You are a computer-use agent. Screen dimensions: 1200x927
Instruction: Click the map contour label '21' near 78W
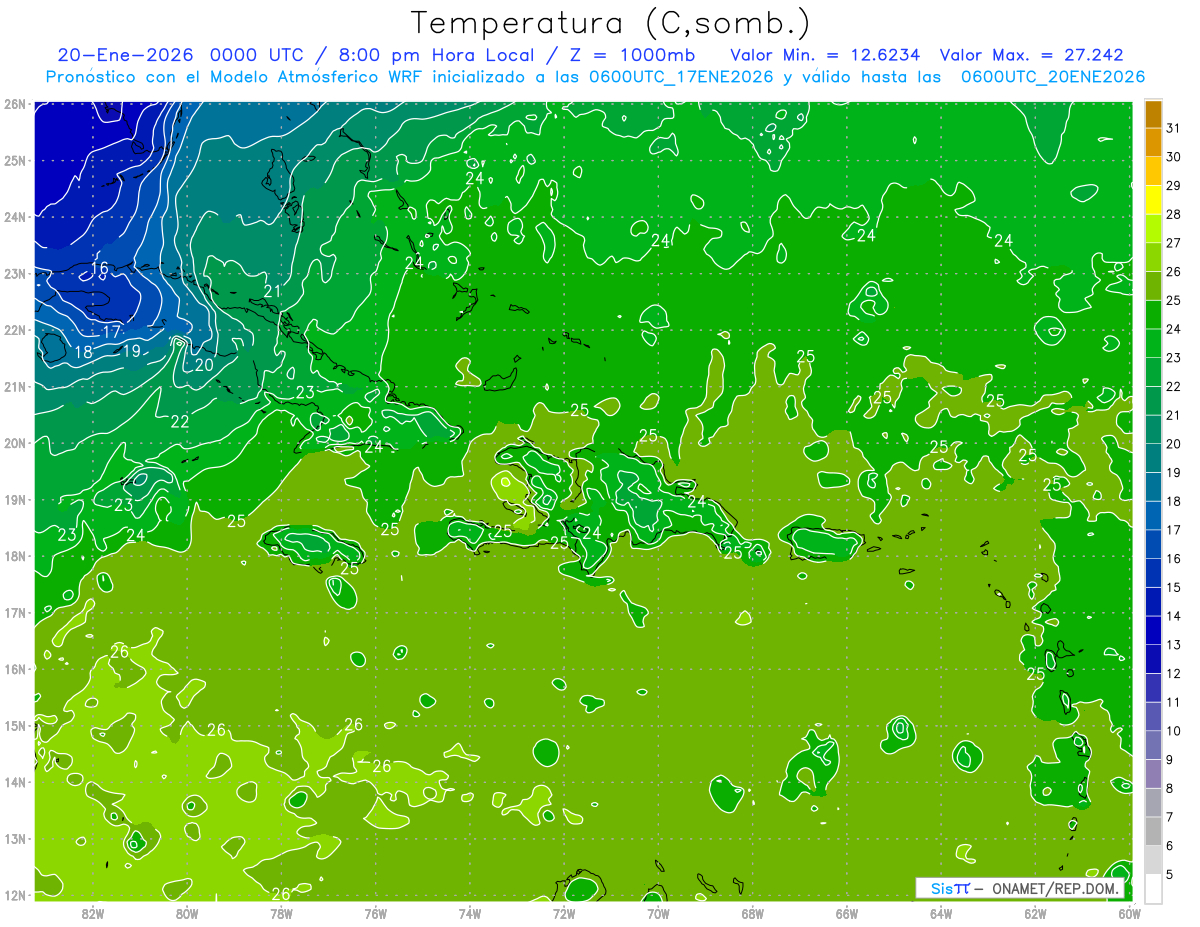coord(272,291)
